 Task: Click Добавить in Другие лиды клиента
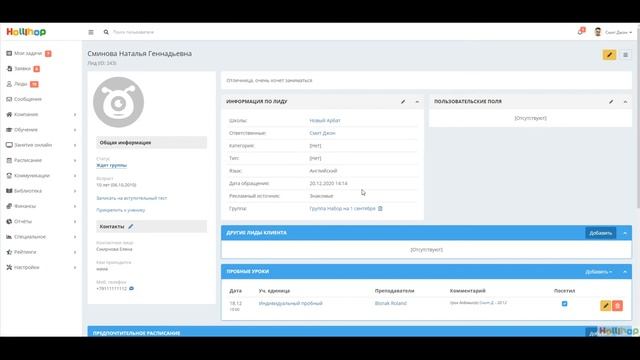click(x=600, y=233)
